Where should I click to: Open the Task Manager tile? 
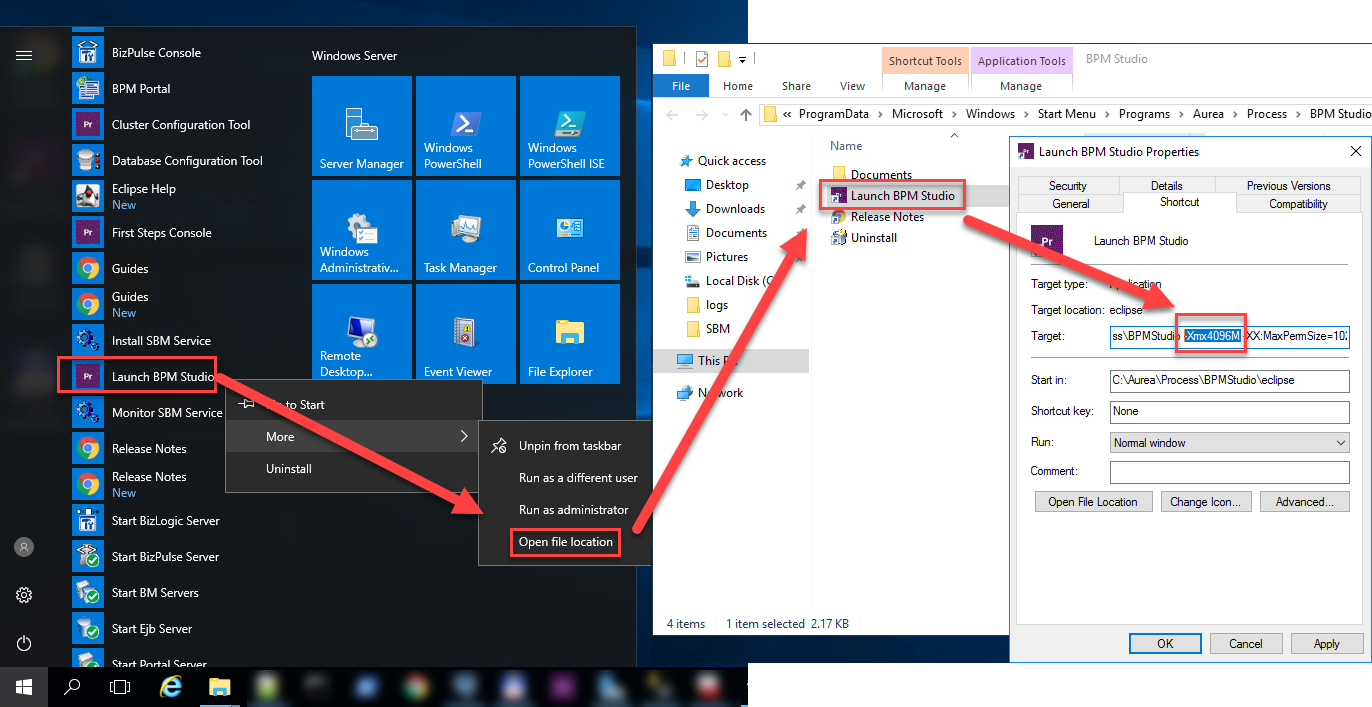[x=466, y=230]
